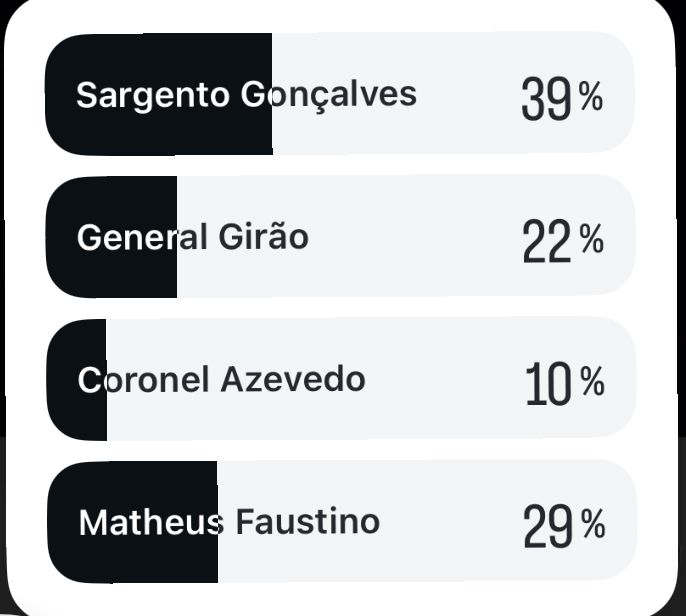Click the percent sign beside 29
The width and height of the screenshot is (686, 616).
click(593, 525)
